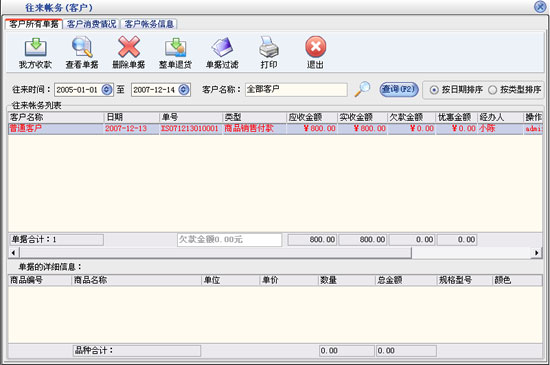550x365 pixels.
Task: Open the end date 2007-12-14 dropdown arrow
Action: [184, 90]
